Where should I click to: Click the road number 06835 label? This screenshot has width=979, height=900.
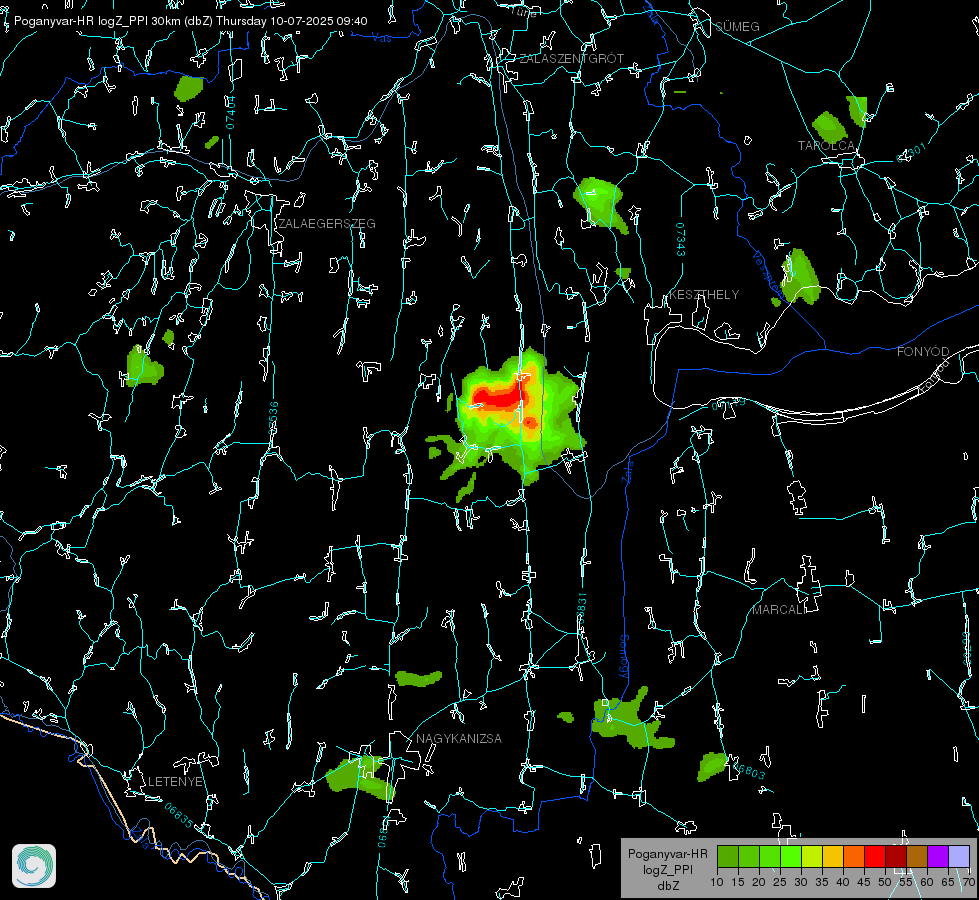point(179,816)
